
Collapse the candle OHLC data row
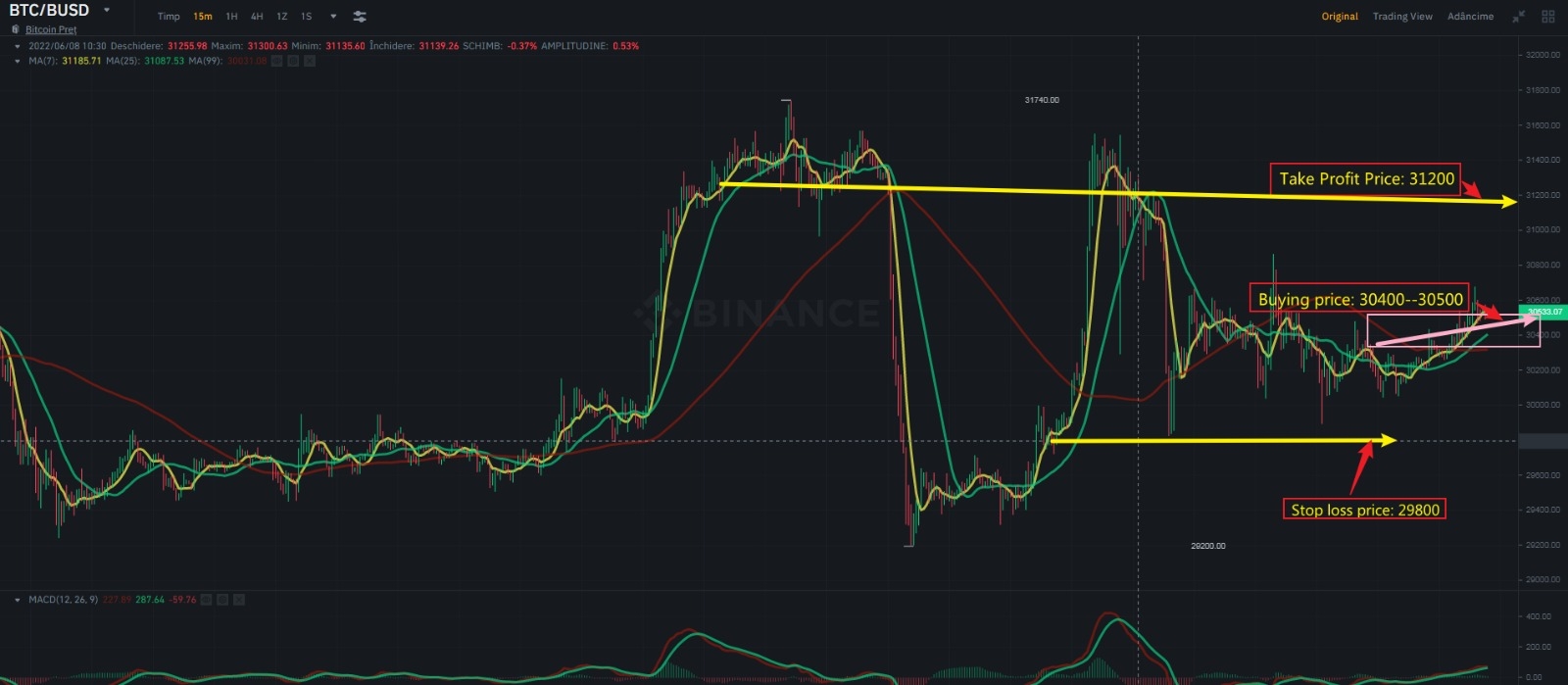pos(18,46)
